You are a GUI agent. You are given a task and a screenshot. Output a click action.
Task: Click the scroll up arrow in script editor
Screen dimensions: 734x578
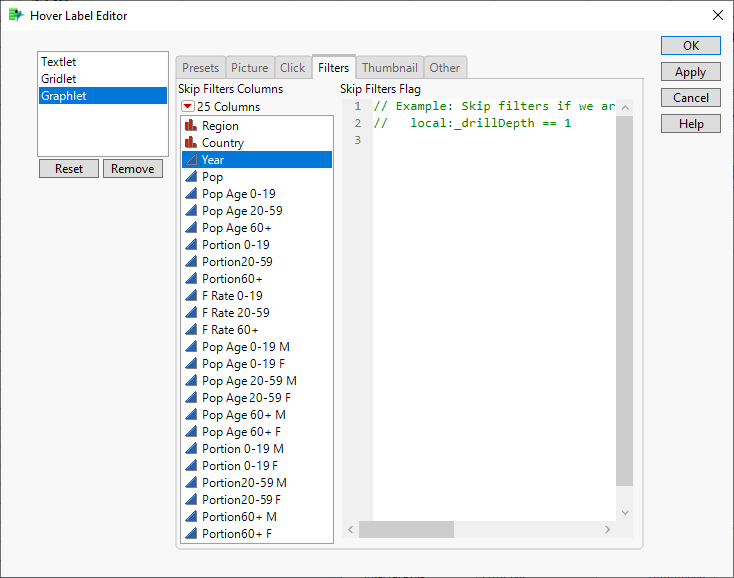[x=624, y=107]
